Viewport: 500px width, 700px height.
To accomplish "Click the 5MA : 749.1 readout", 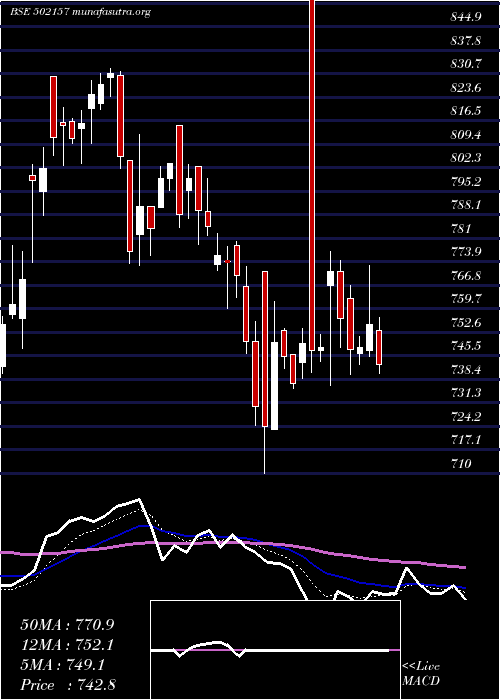I will point(63,665).
